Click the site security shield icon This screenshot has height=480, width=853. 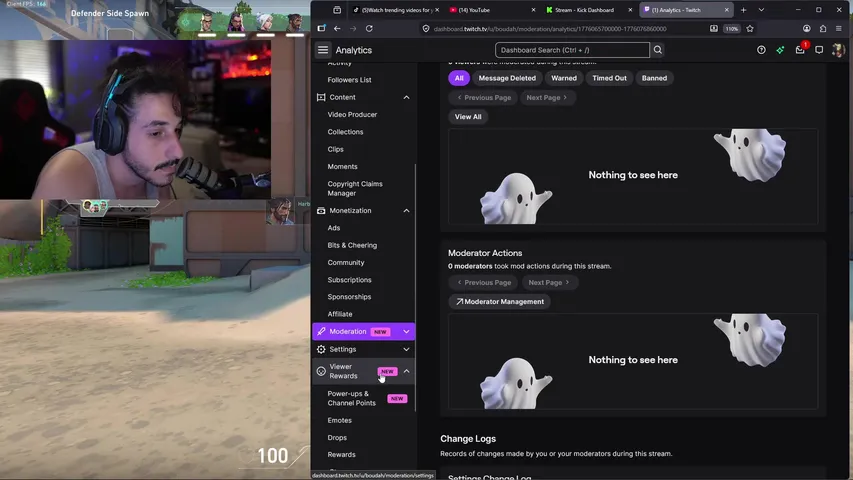tap(426, 29)
